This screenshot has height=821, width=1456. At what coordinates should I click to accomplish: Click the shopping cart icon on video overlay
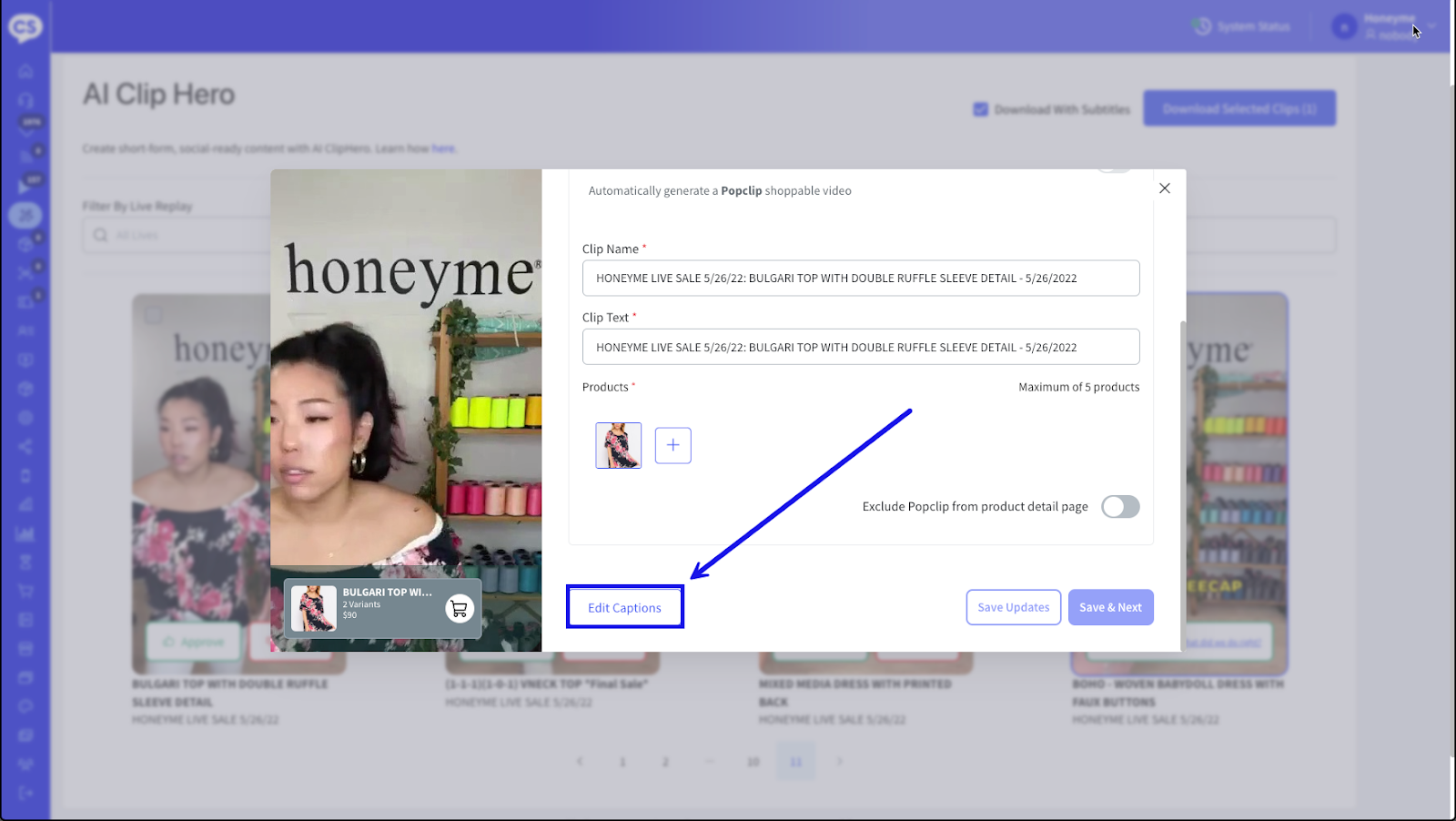(x=460, y=608)
